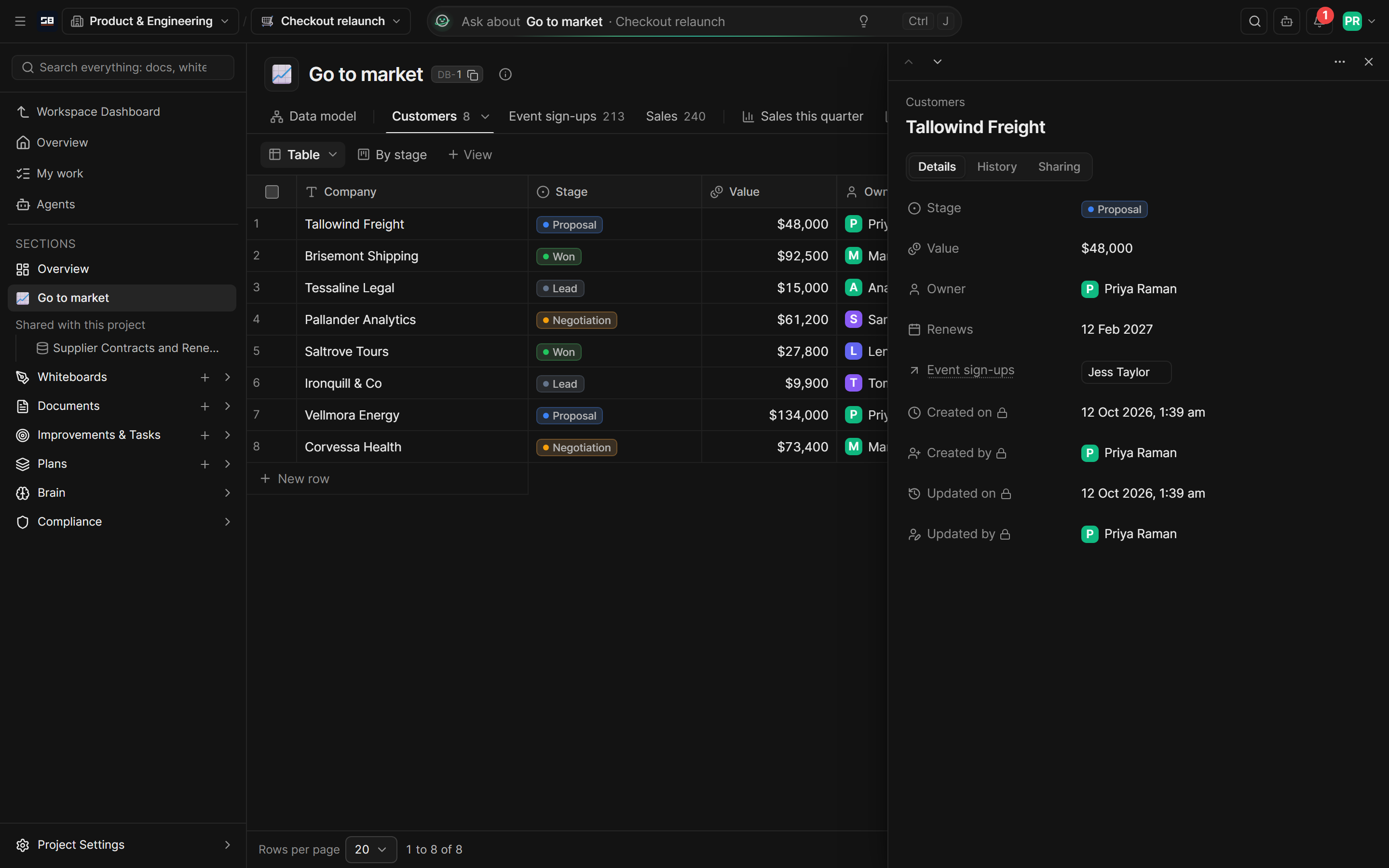
Task: Expand the Compliance section
Action: click(x=227, y=522)
